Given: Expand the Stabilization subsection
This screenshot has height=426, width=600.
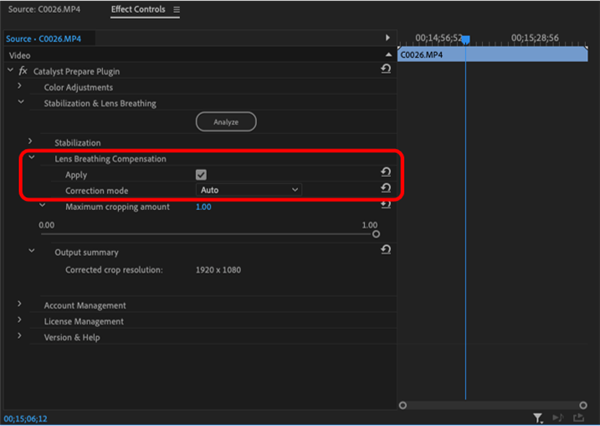Looking at the screenshot, I should point(31,142).
